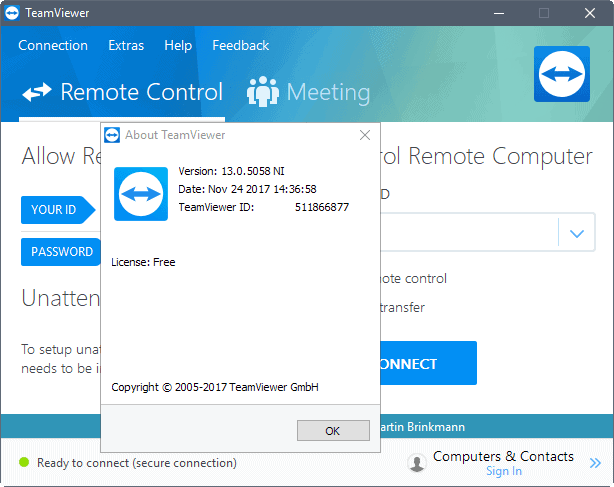Expand Computers & Contacts double chevron
Screen dimensions: 614x487
click(x=595, y=463)
